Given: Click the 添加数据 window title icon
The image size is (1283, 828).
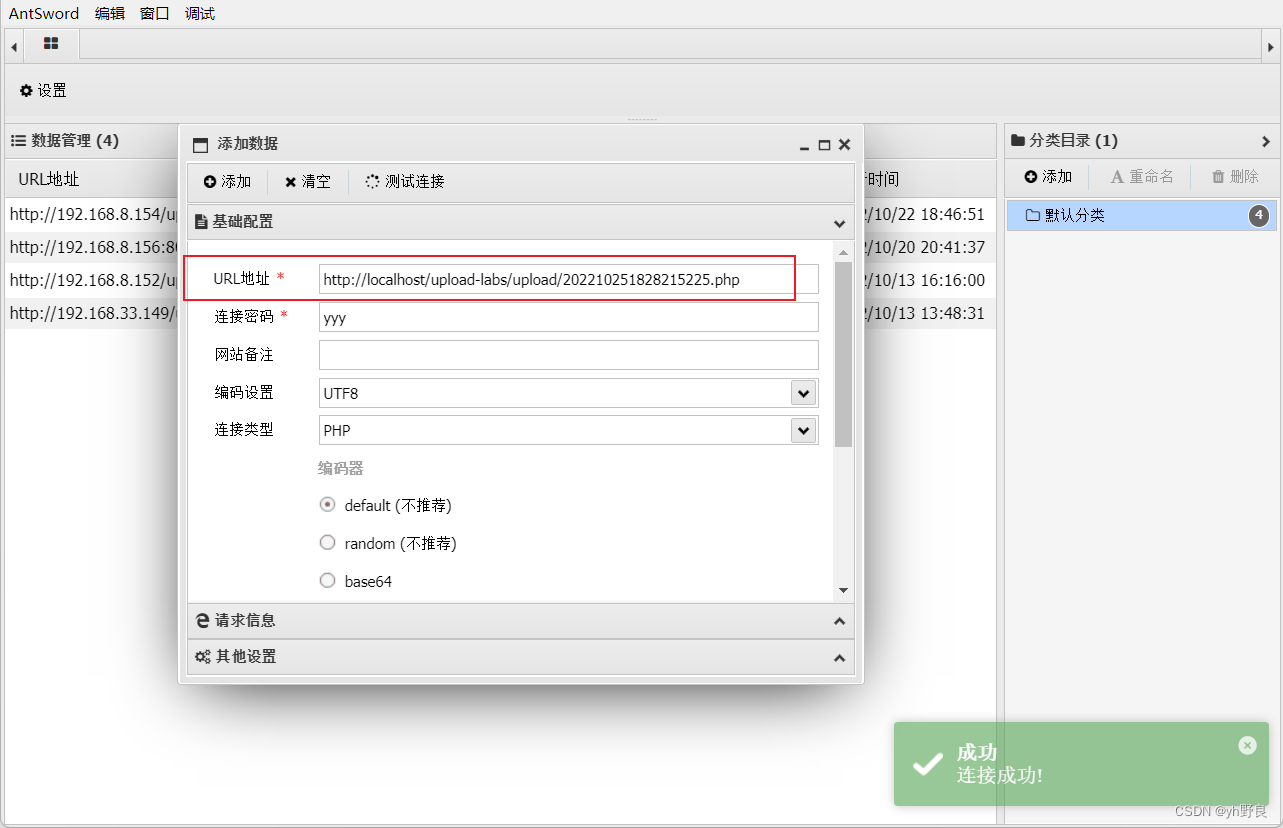Looking at the screenshot, I should click(200, 144).
